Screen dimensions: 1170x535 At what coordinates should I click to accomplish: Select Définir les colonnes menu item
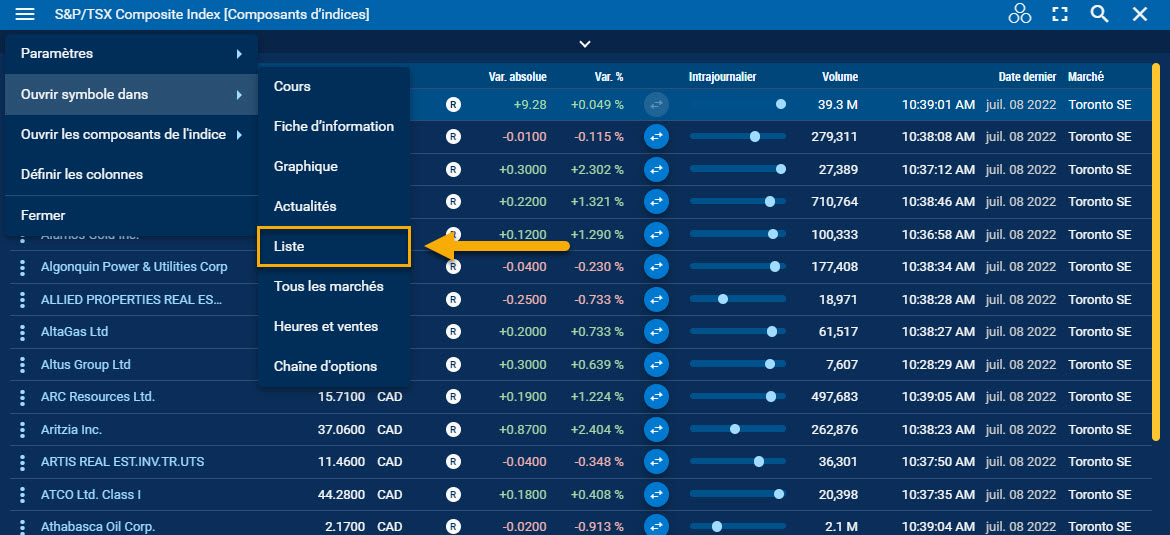82,174
